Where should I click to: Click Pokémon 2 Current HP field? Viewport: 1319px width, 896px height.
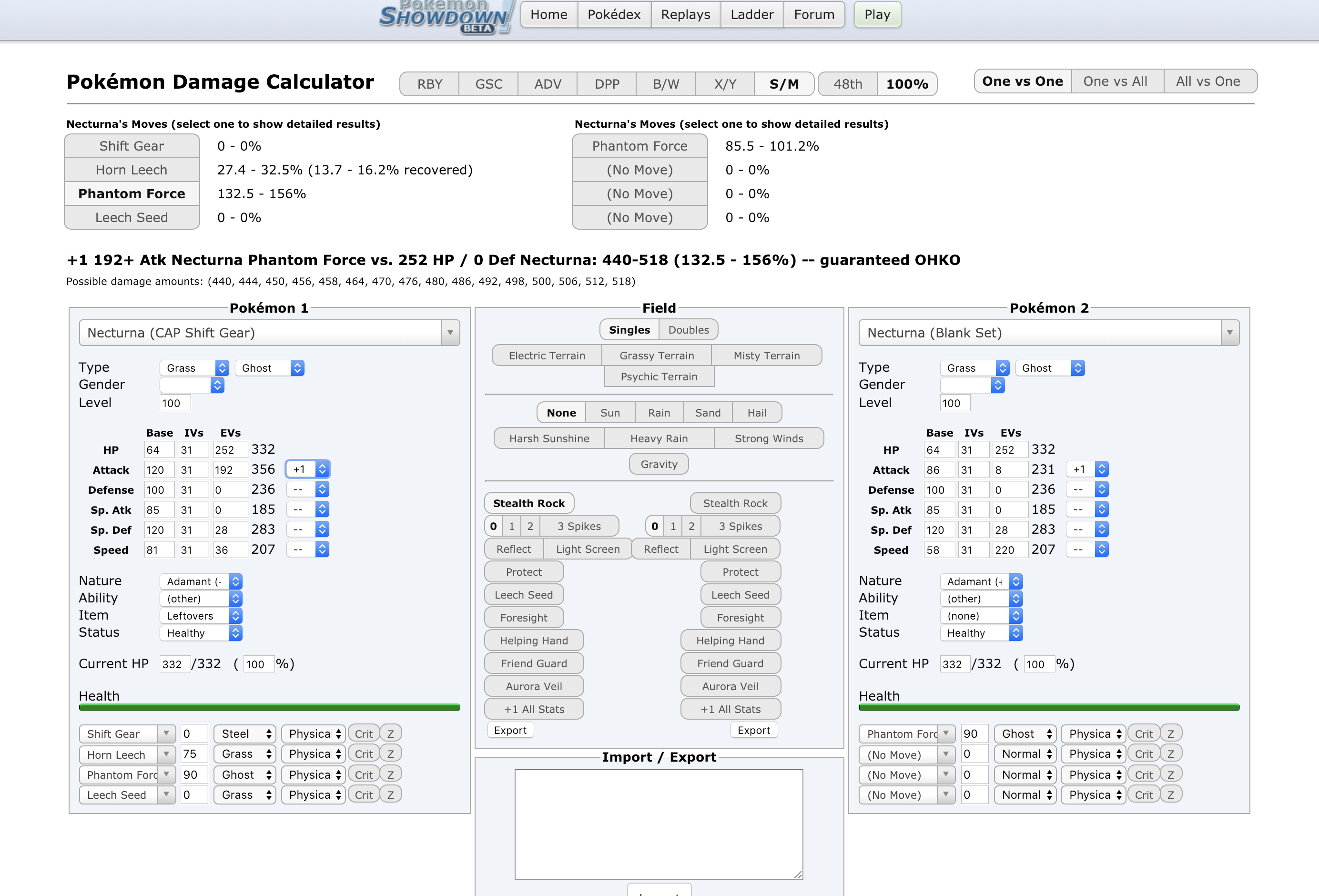click(x=955, y=664)
